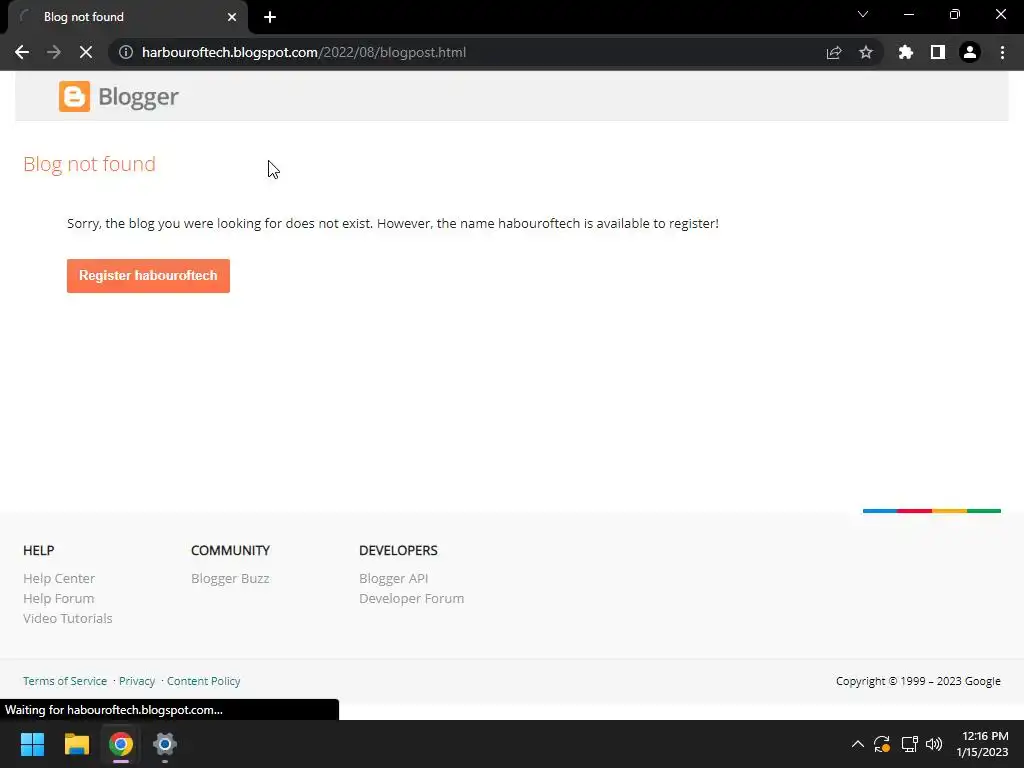Go back using the browser back arrow

click(x=22, y=52)
